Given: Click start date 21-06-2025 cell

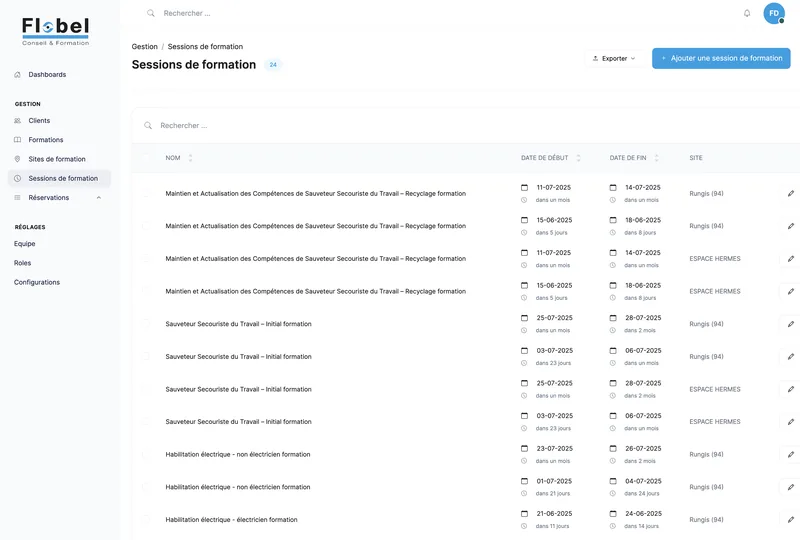Looking at the screenshot, I should [x=554, y=514].
